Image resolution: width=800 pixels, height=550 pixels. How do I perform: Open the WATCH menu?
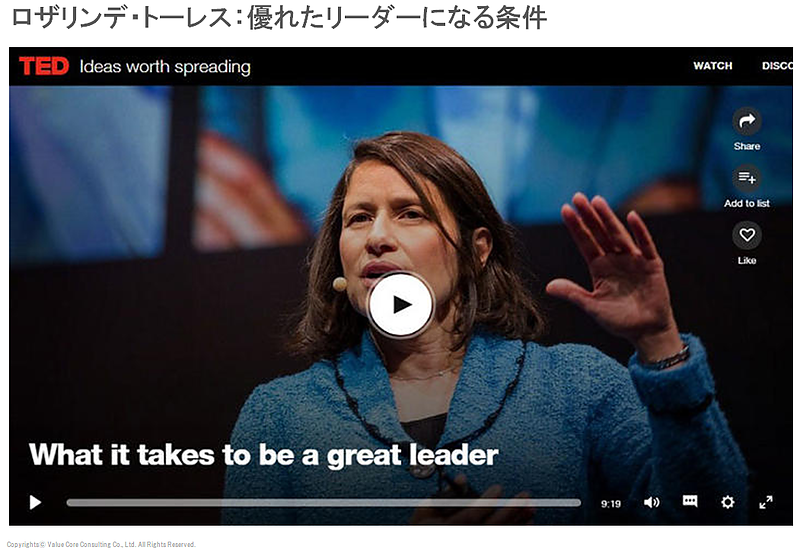pos(713,66)
